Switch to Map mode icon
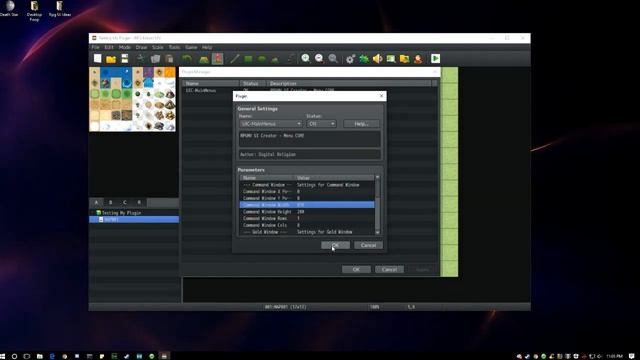 coord(204,59)
